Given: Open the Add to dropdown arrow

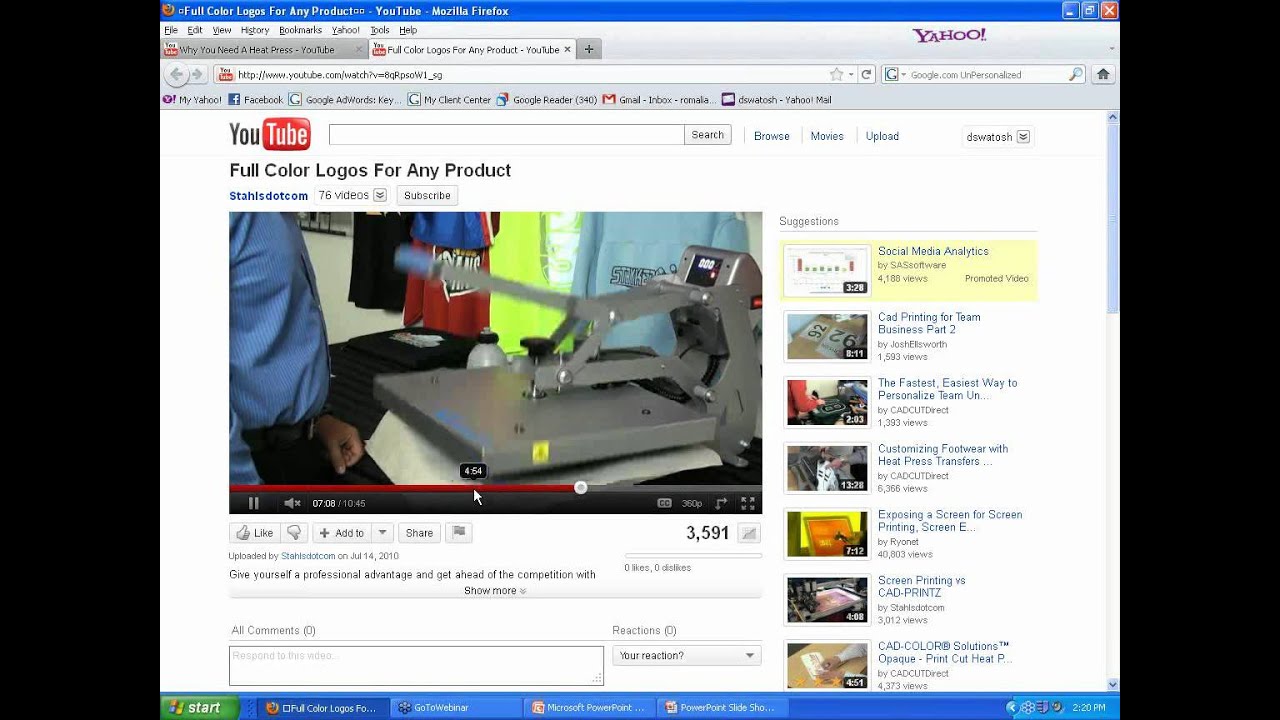Looking at the screenshot, I should click(381, 533).
